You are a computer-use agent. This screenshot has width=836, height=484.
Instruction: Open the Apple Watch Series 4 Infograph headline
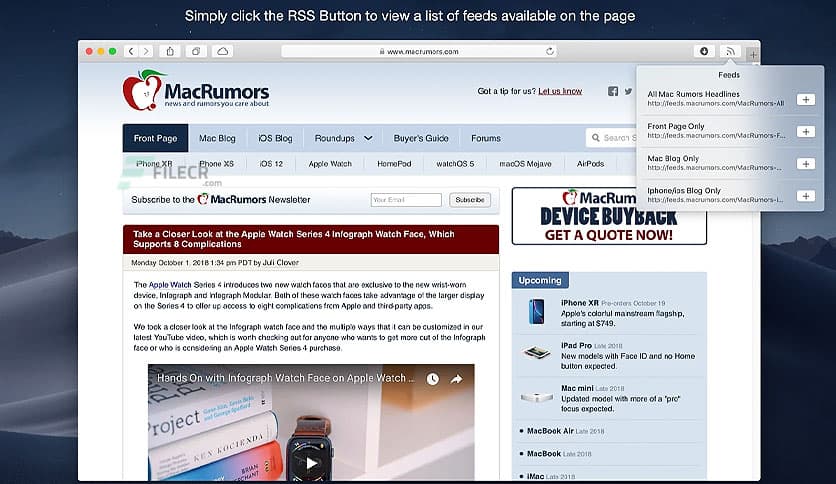pyautogui.click(x=294, y=239)
